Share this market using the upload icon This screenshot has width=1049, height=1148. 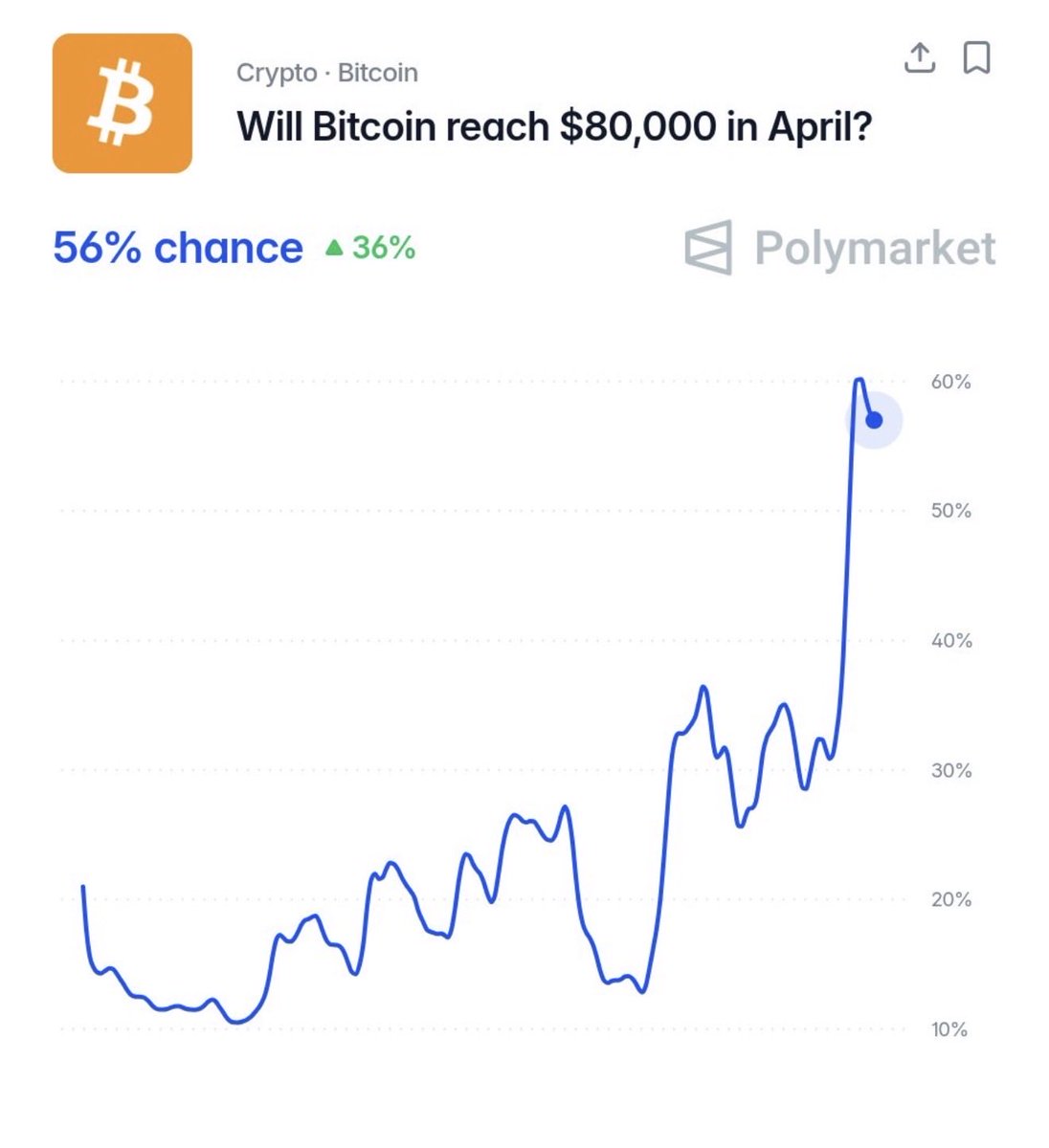920,58
